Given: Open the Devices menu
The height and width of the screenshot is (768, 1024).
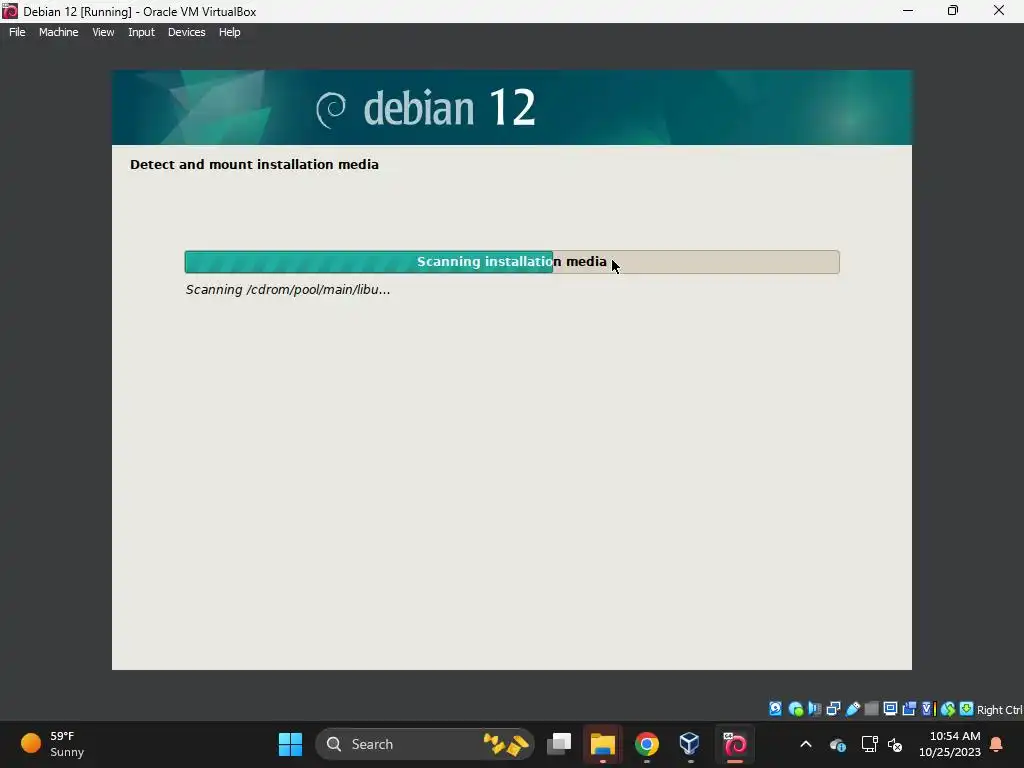Looking at the screenshot, I should (x=186, y=32).
